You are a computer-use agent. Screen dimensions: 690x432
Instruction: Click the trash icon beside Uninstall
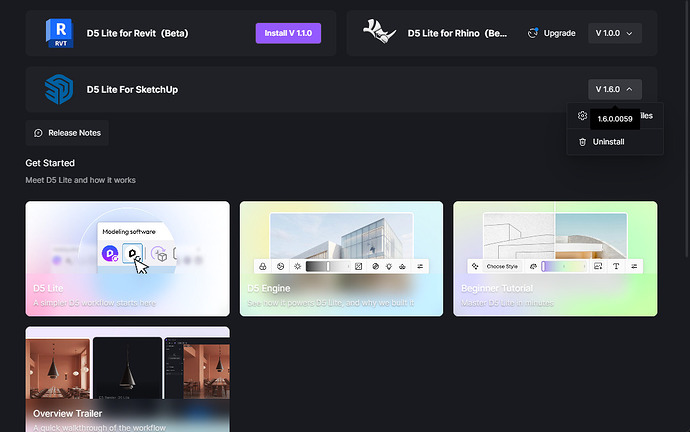click(x=582, y=142)
